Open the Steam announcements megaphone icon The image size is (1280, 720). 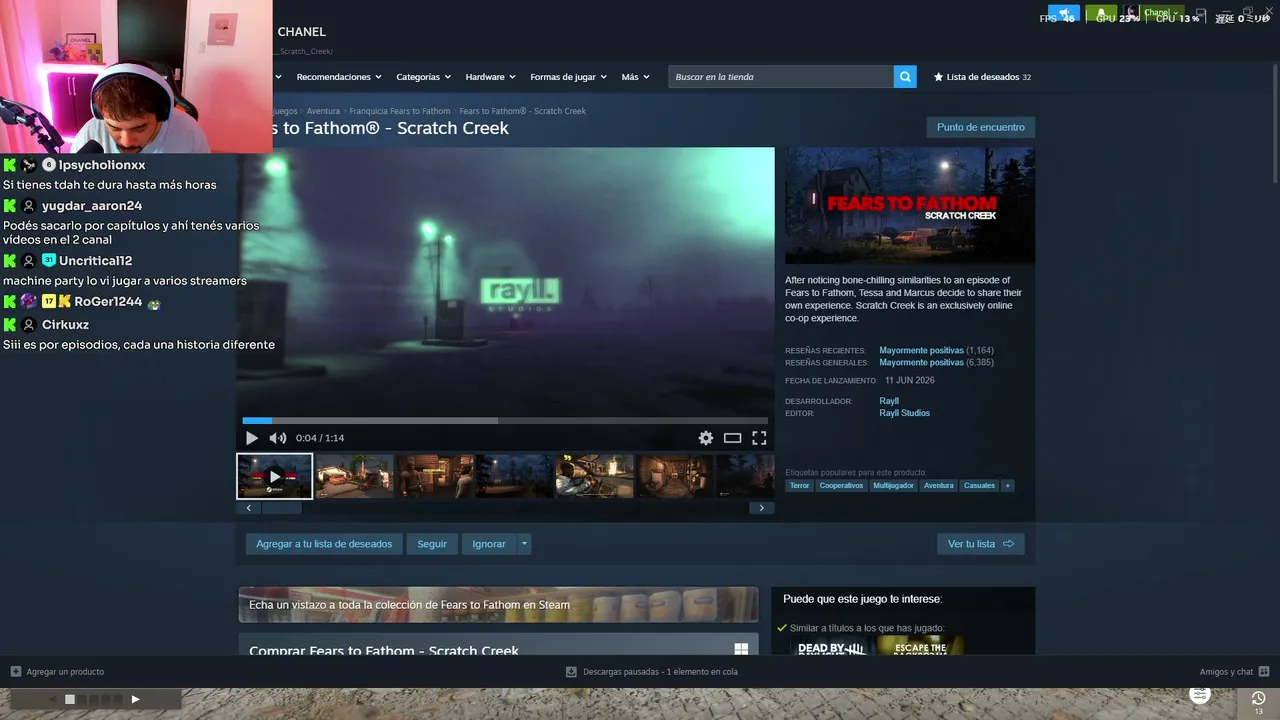pyautogui.click(x=1063, y=14)
